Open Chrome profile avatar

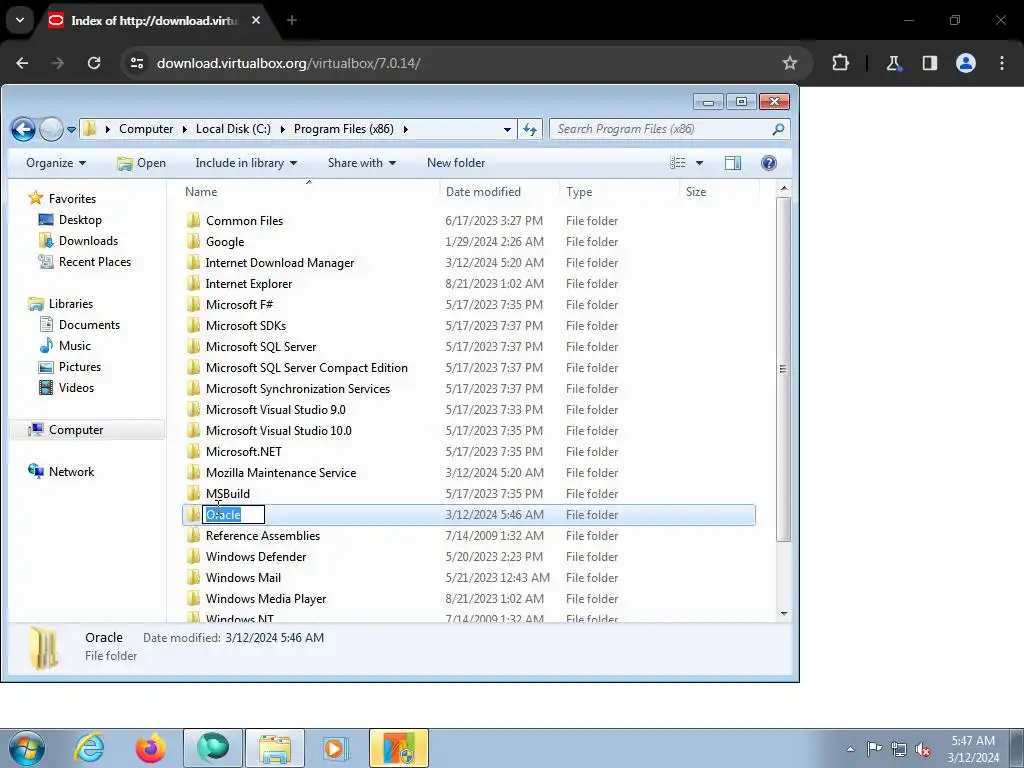coord(966,63)
